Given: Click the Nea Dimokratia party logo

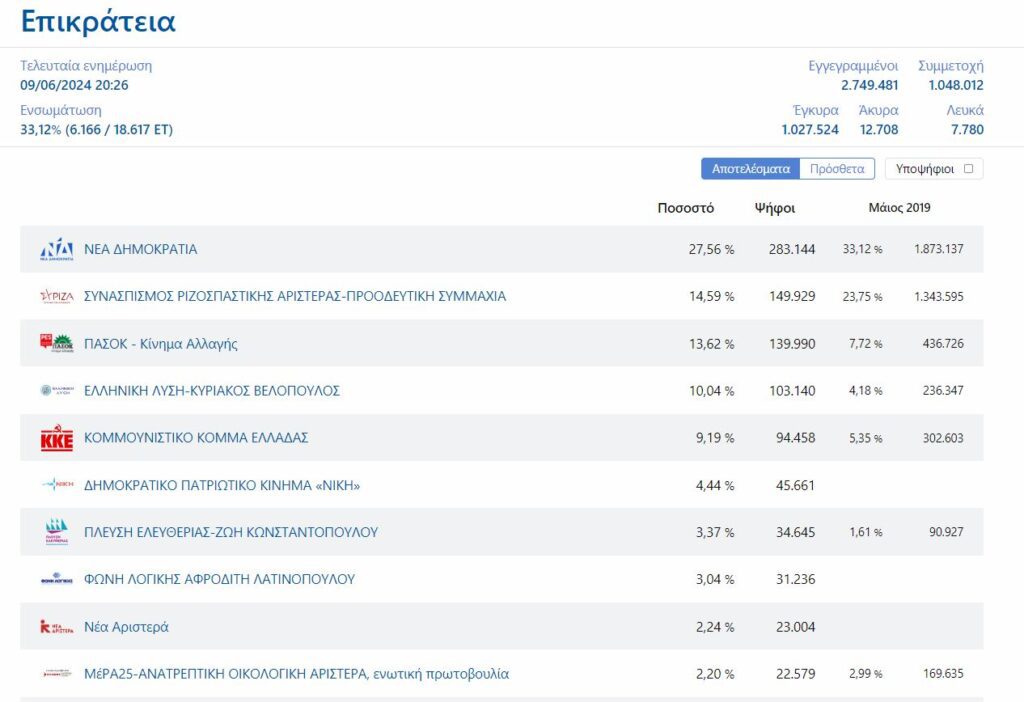Looking at the screenshot, I should pyautogui.click(x=57, y=249).
